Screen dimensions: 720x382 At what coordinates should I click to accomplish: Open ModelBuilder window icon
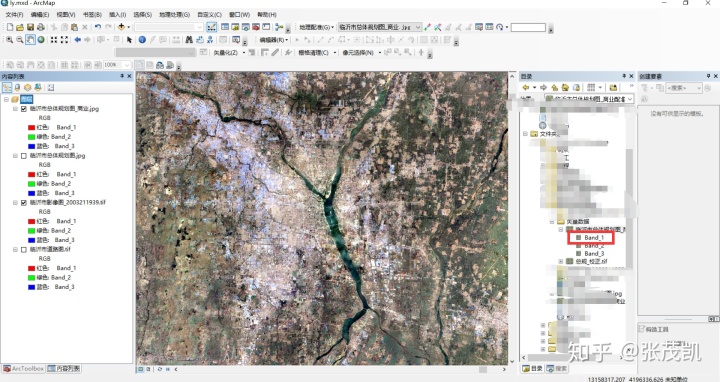(279, 27)
